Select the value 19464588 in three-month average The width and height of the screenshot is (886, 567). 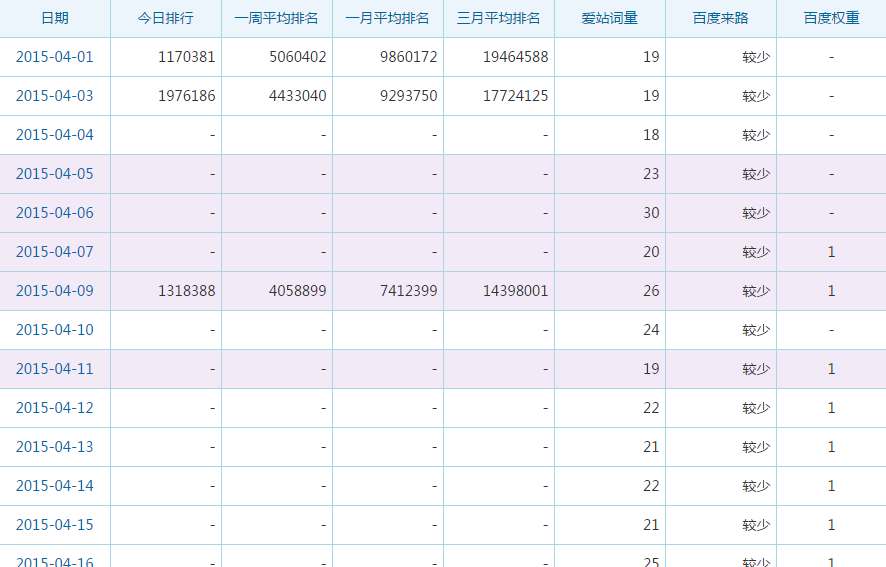(515, 57)
